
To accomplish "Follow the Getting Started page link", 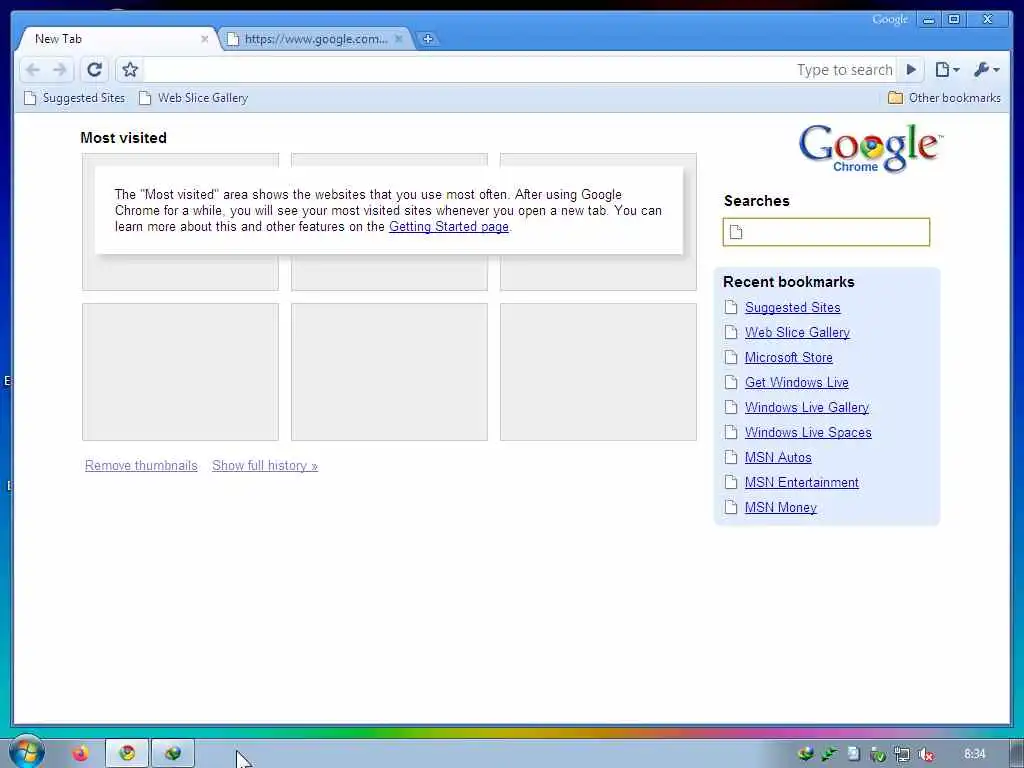I will coord(449,227).
